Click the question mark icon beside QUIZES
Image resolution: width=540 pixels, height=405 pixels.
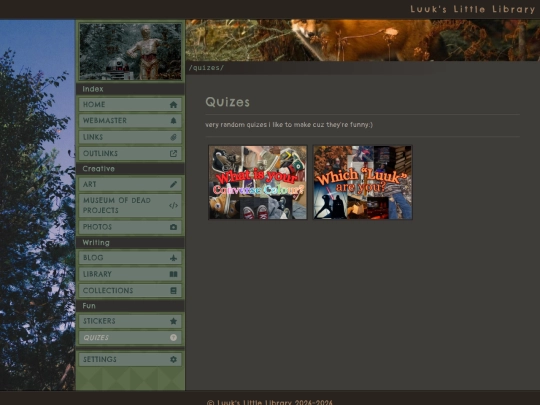tap(173, 338)
